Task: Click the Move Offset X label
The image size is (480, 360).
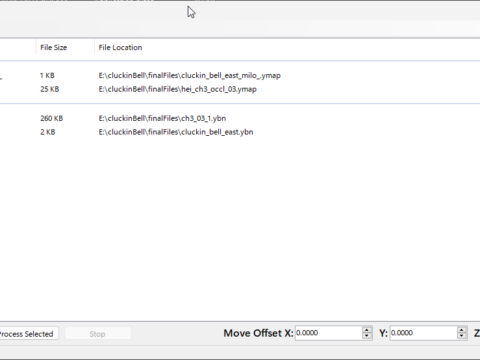Action: tap(258, 333)
